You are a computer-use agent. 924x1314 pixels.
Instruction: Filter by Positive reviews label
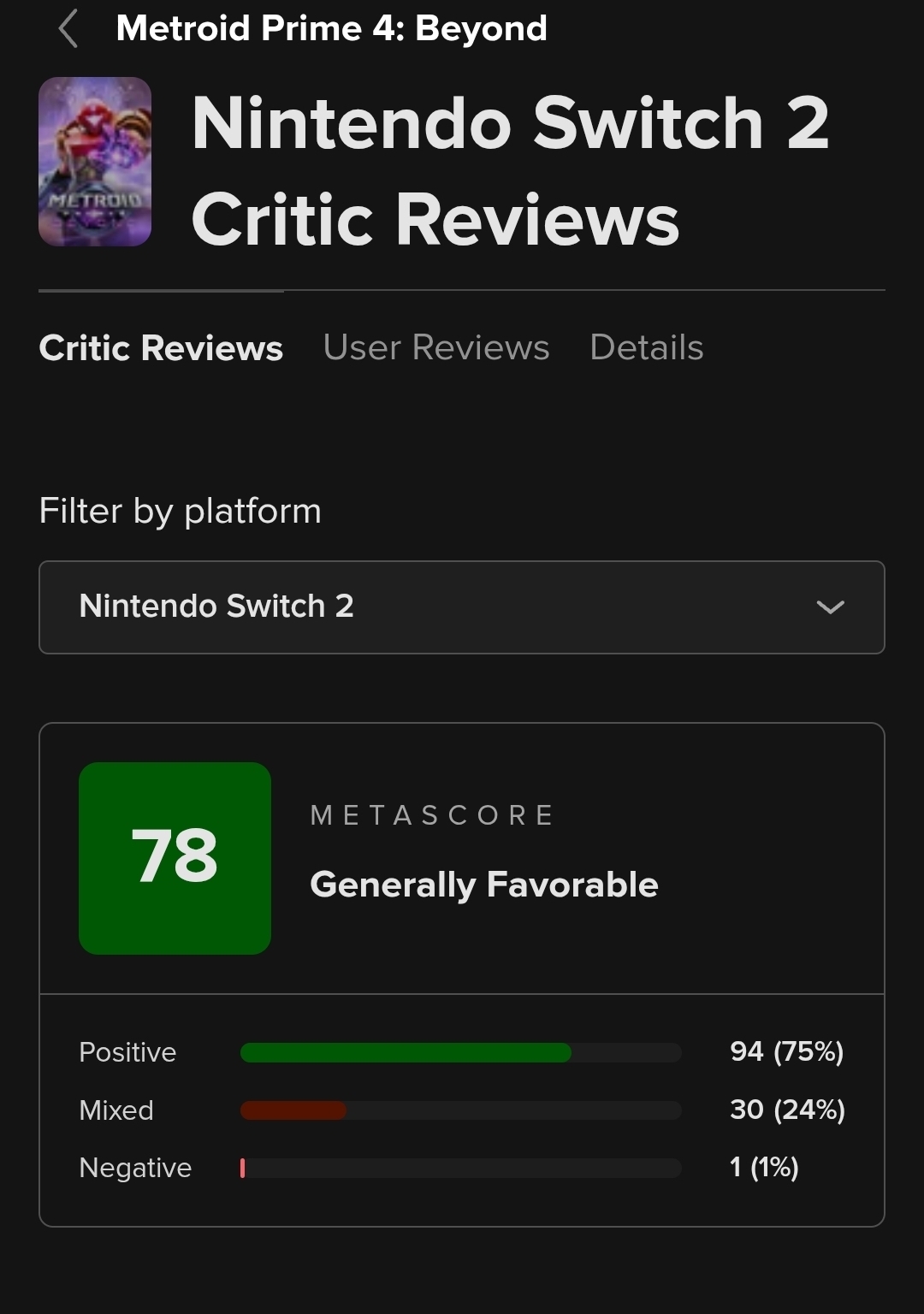pyautogui.click(x=127, y=1052)
